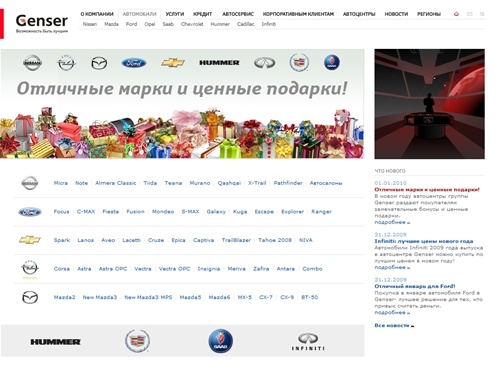500x375 pixels.
Task: Open the Chevrolet Cruze link
Action: point(156,240)
